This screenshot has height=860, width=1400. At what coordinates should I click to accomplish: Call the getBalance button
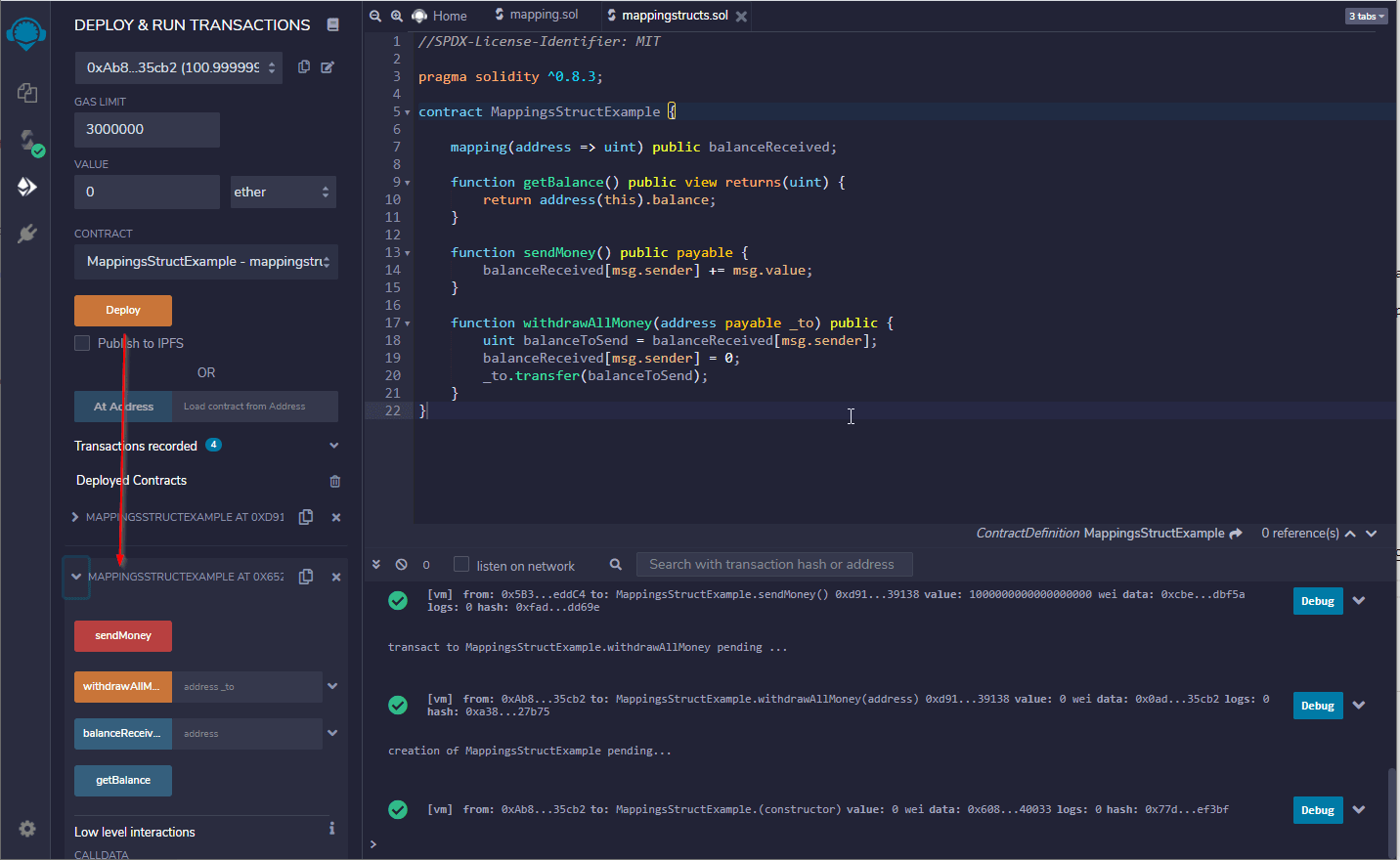click(x=123, y=781)
